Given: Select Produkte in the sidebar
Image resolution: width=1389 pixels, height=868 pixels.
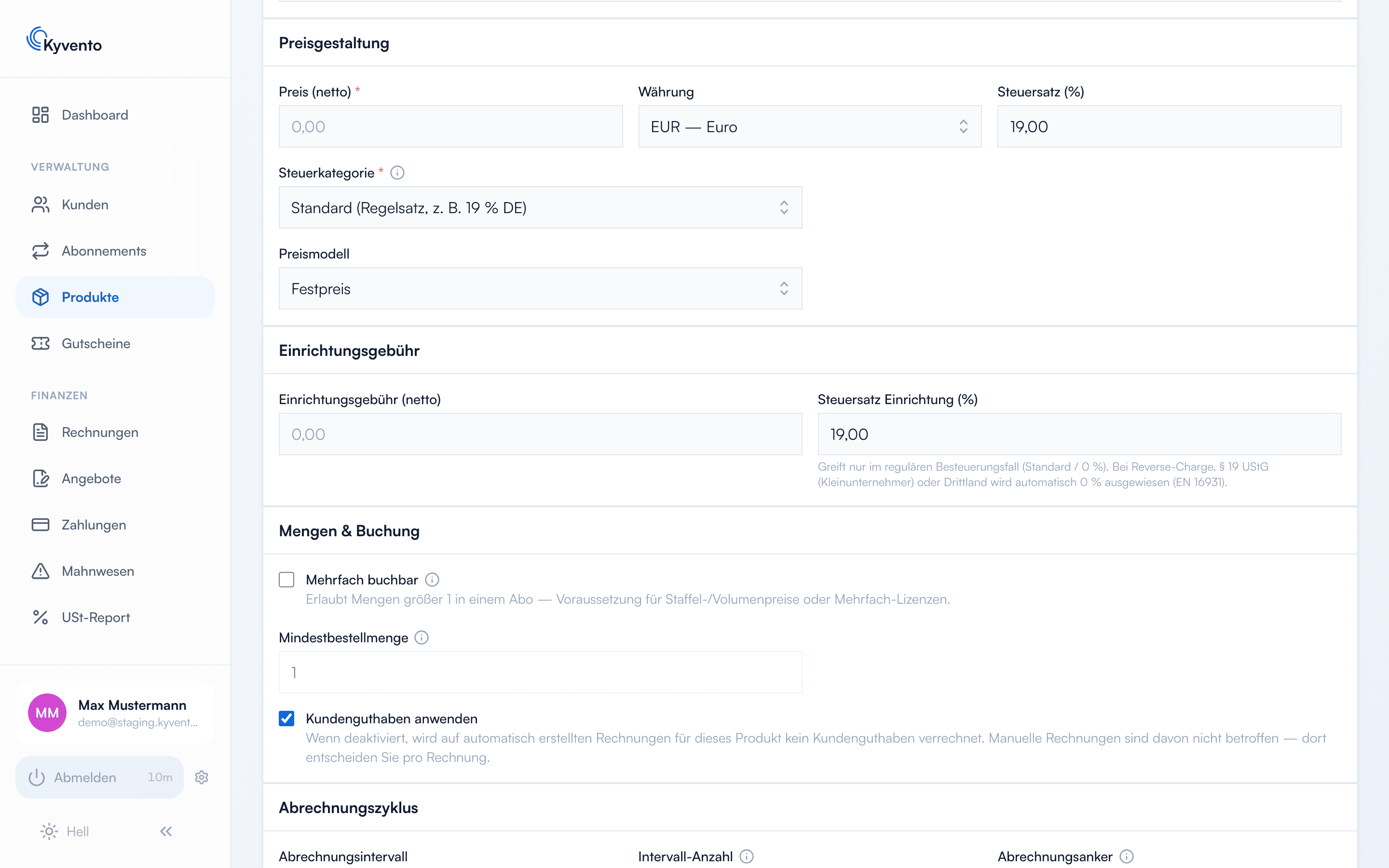Looking at the screenshot, I should pos(115,298).
